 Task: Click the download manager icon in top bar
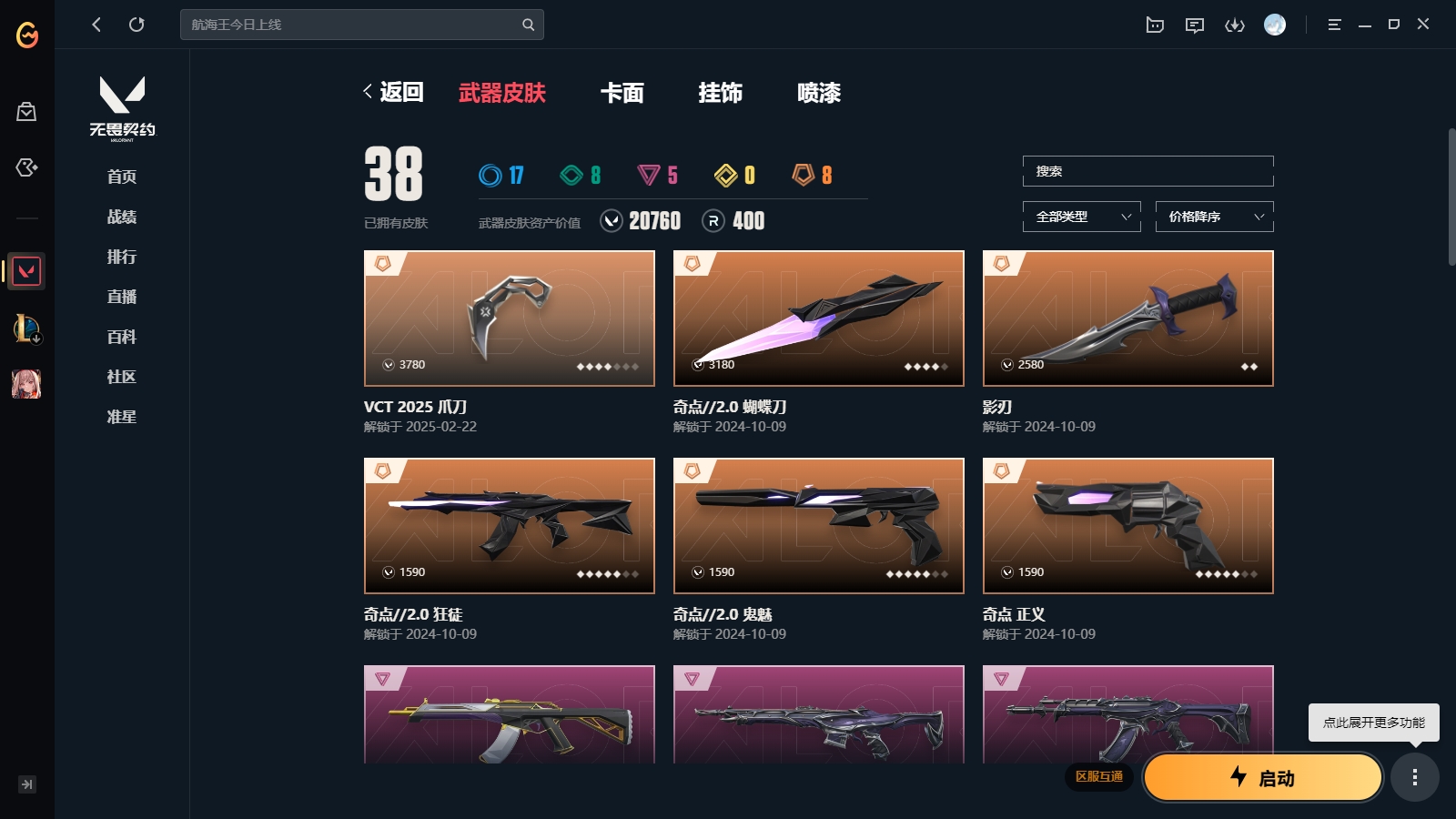point(1235,25)
